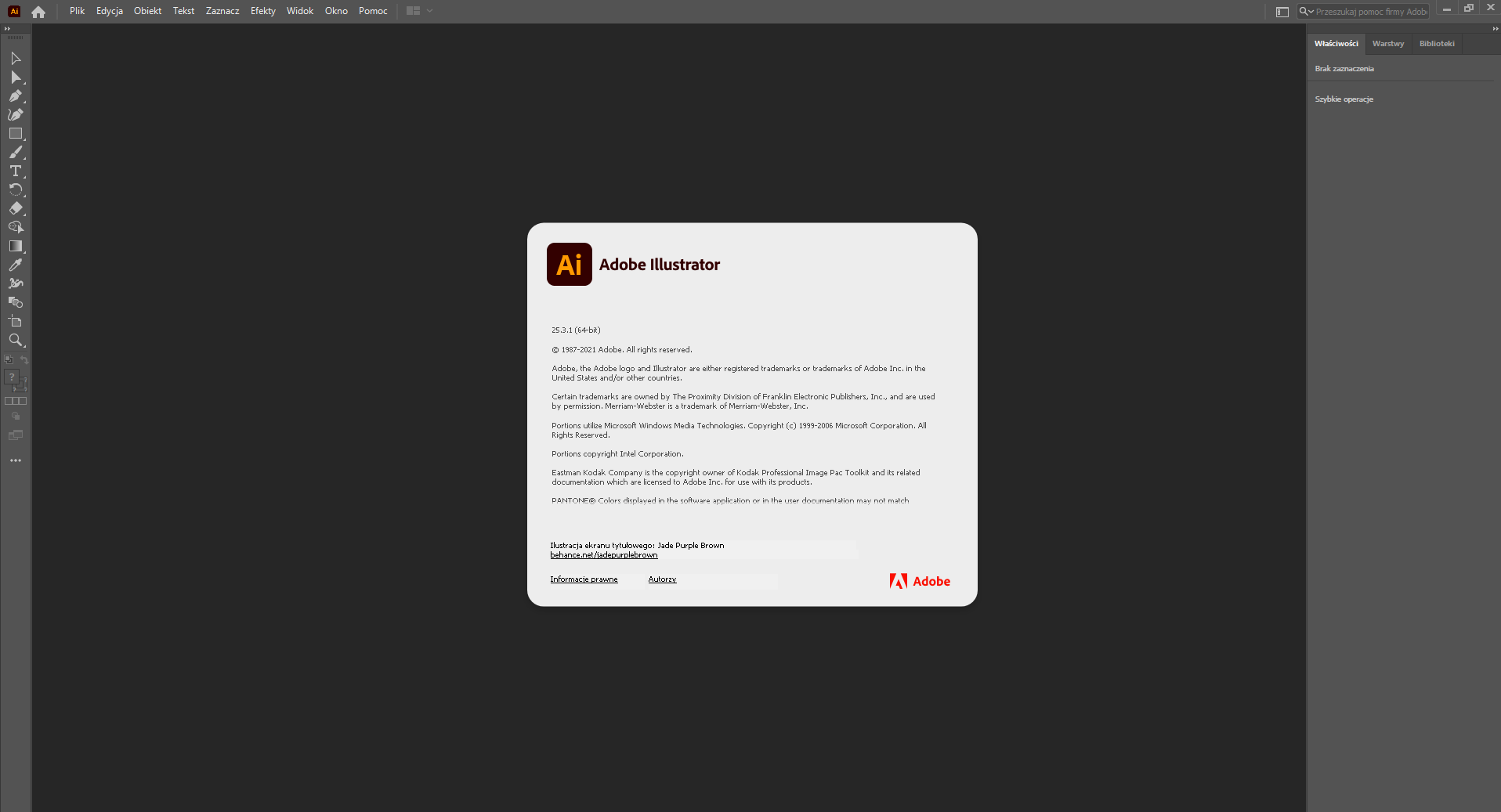Image resolution: width=1501 pixels, height=812 pixels.
Task: Select the Zoom tool
Action: pyautogui.click(x=16, y=341)
